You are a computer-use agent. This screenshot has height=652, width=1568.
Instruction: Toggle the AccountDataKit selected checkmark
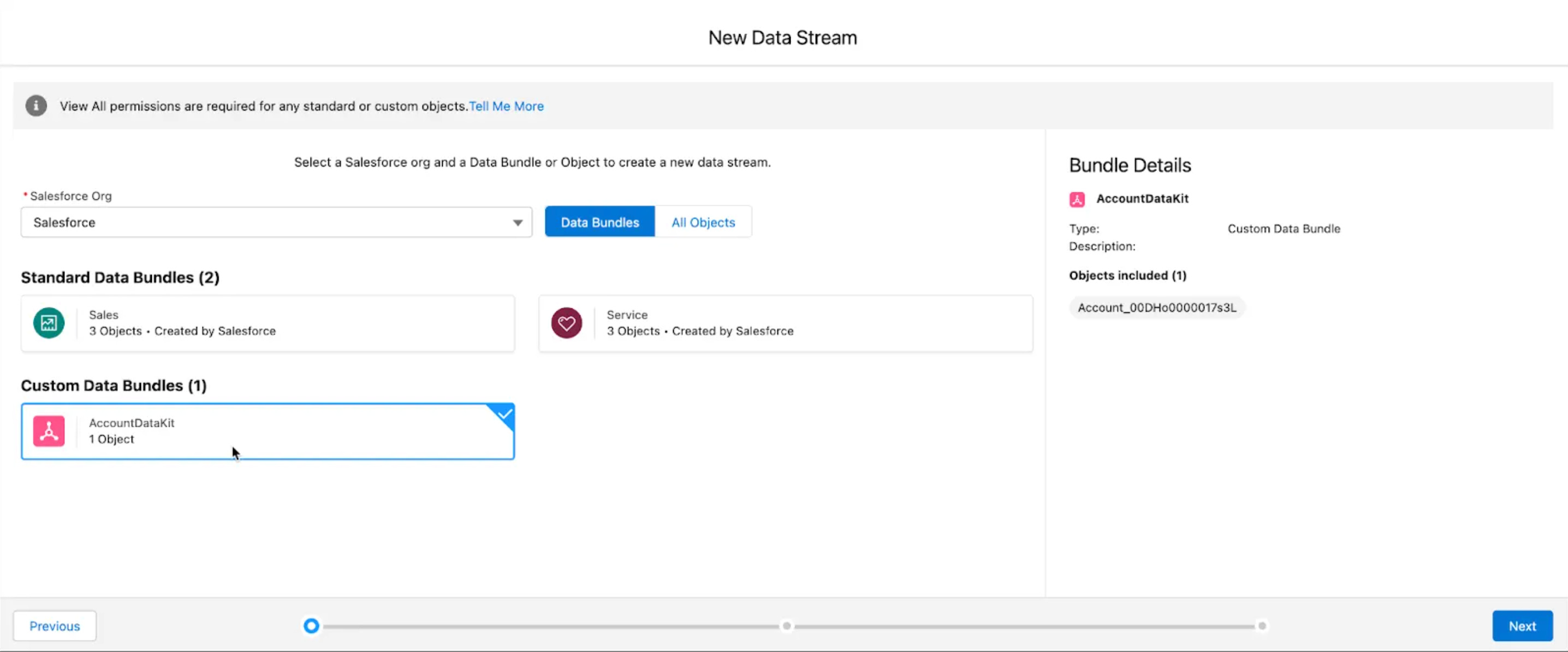504,414
